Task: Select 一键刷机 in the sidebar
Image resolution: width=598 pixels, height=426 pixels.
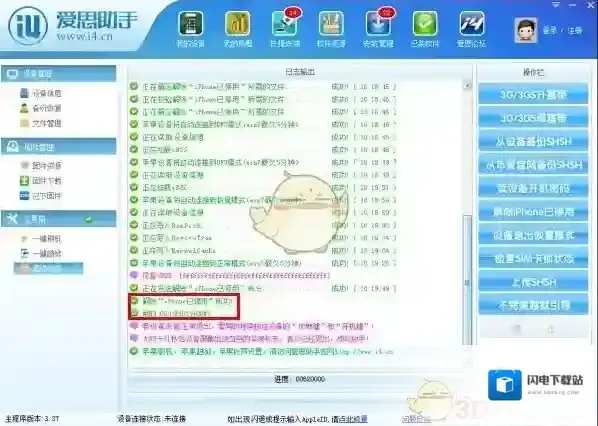Action: pyautogui.click(x=47, y=239)
